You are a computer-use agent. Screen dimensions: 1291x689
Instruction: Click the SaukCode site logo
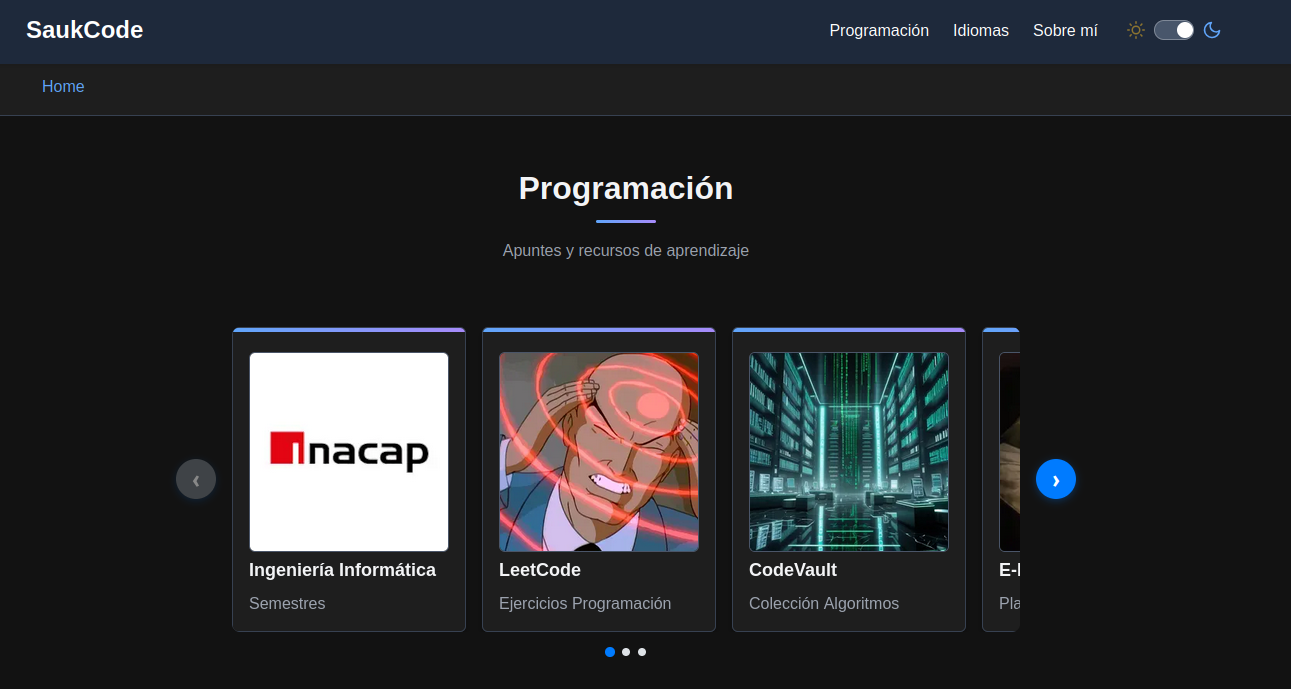point(84,30)
